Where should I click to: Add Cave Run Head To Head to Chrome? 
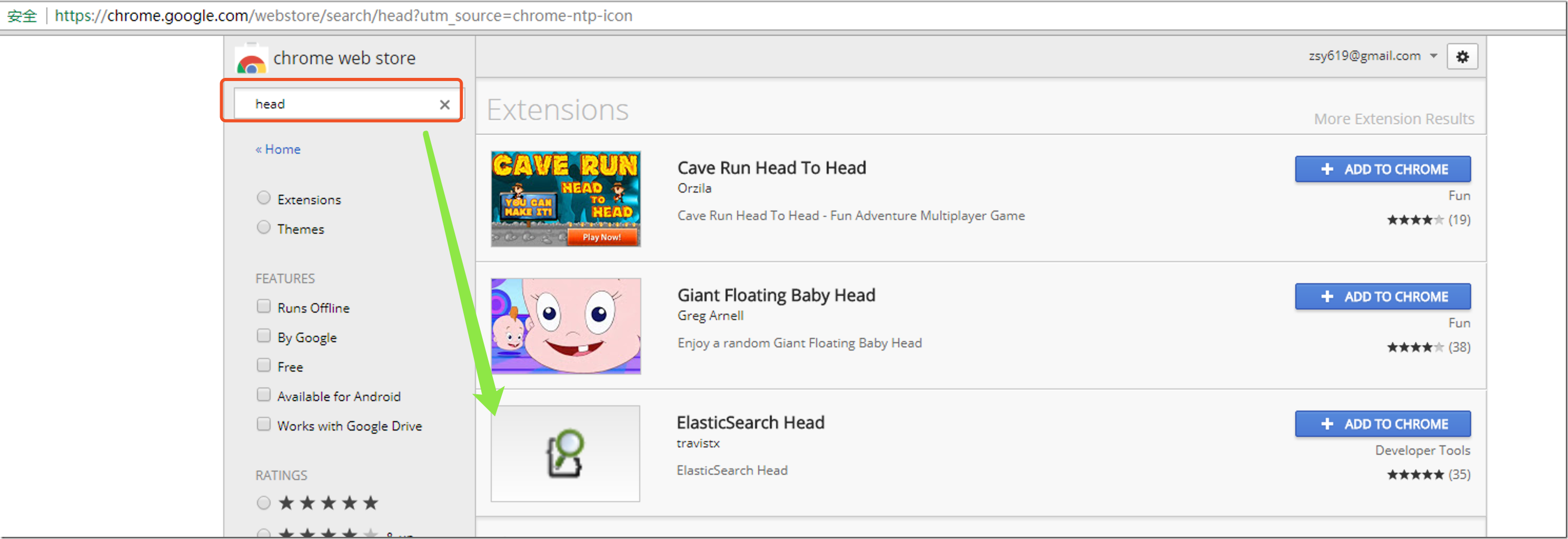1382,169
